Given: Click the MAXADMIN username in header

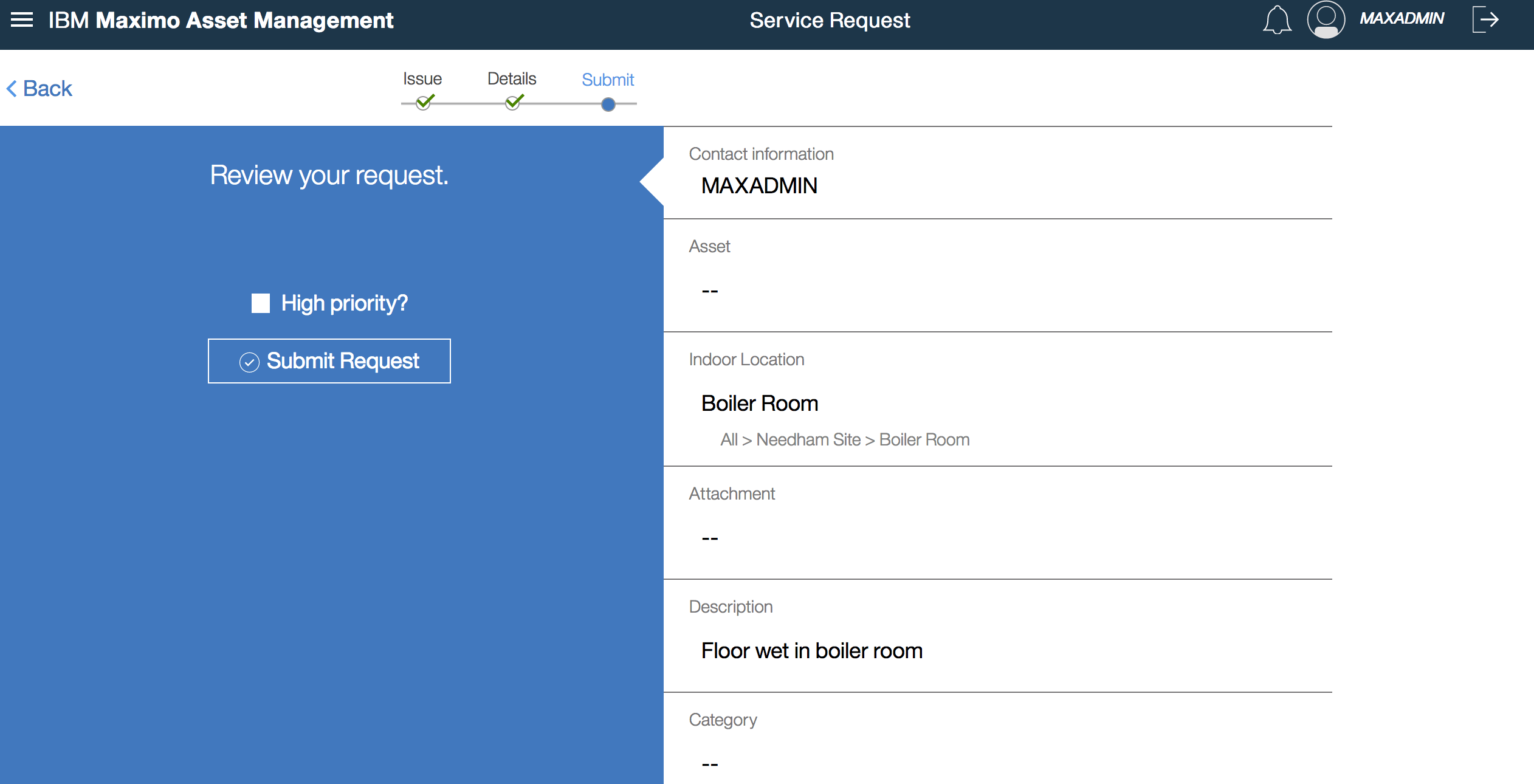Looking at the screenshot, I should [1402, 19].
